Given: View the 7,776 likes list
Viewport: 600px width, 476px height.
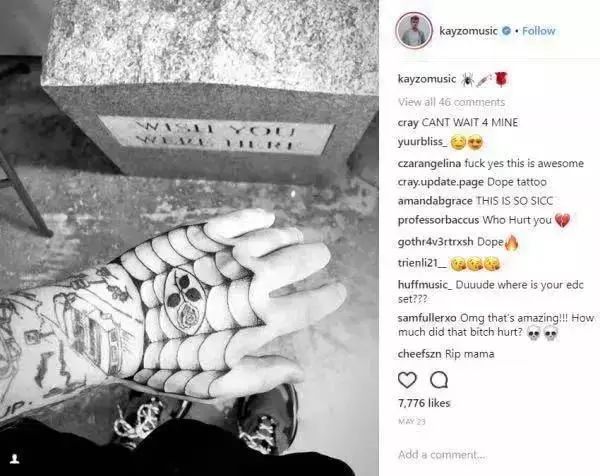Looking at the screenshot, I should (424, 403).
